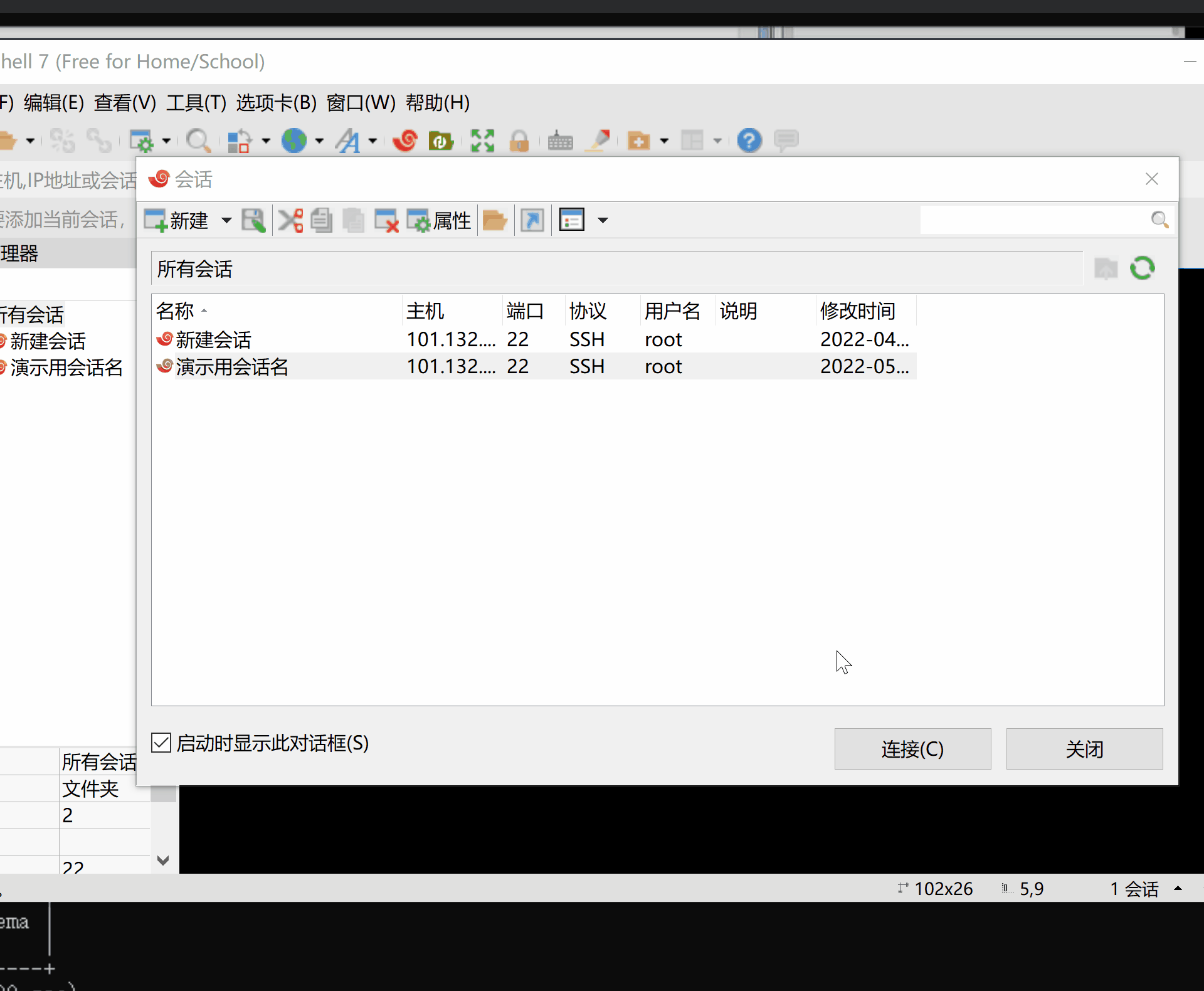Click the paste icon in sessions toolbar

pyautogui.click(x=354, y=220)
